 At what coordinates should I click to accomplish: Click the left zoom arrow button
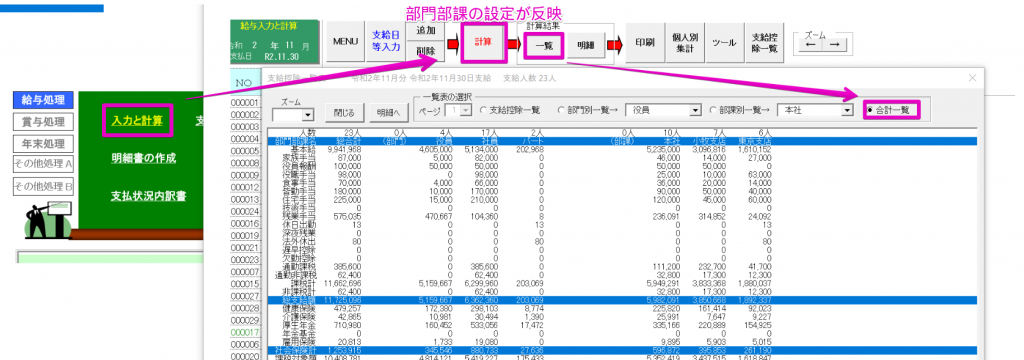(810, 45)
